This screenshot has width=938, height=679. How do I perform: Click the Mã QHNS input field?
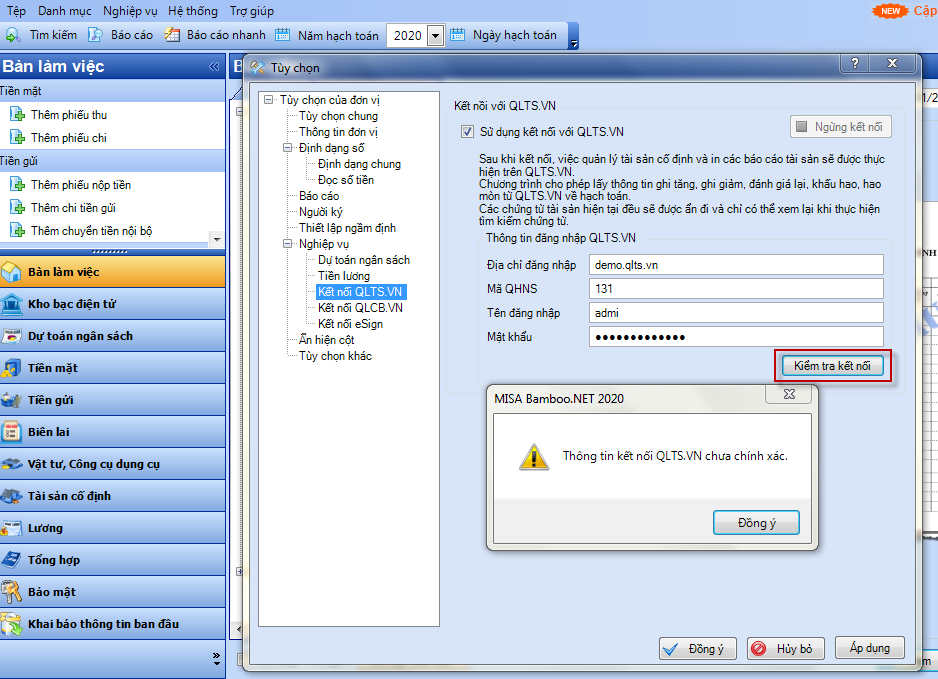(736, 289)
